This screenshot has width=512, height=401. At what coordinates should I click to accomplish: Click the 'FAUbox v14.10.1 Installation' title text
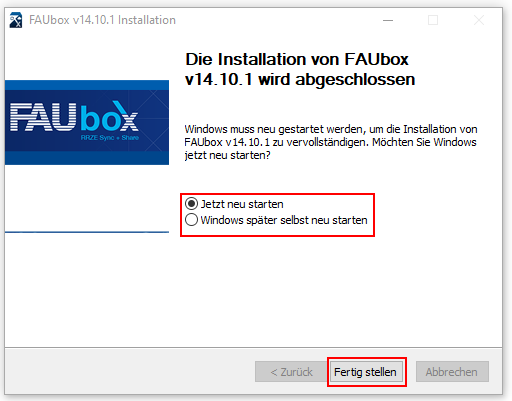tap(102, 20)
